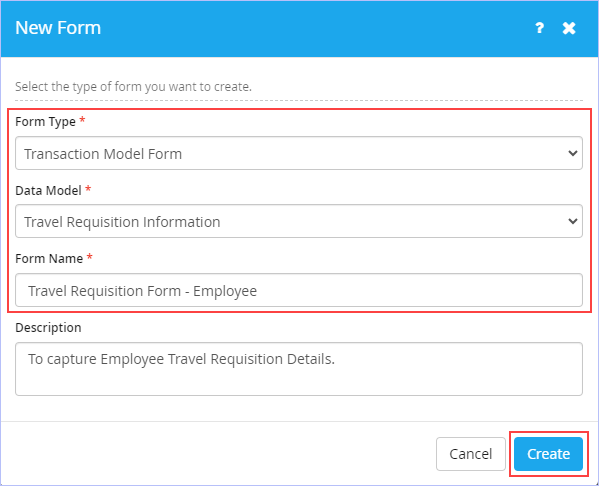This screenshot has width=599, height=486.
Task: Focus the Form Name text field
Action: (x=299, y=290)
